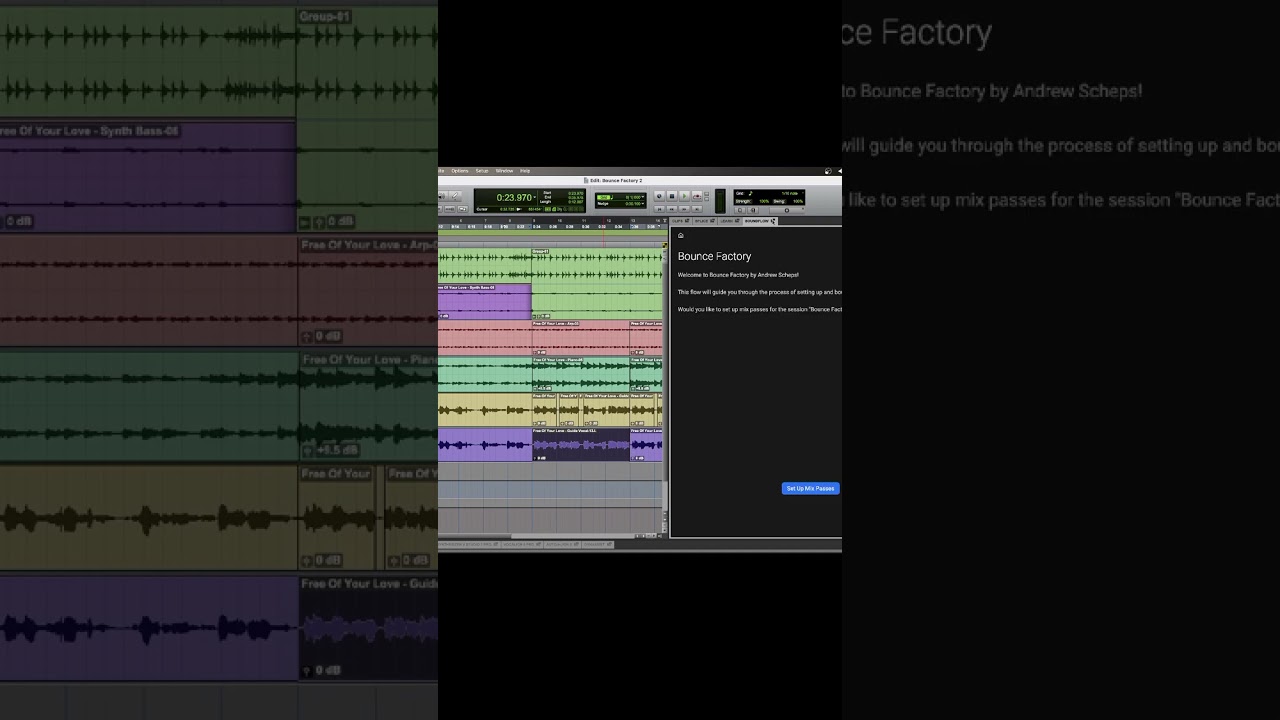Click the main counter showing 0:23.970
This screenshot has width=1280, height=720.
(514, 197)
